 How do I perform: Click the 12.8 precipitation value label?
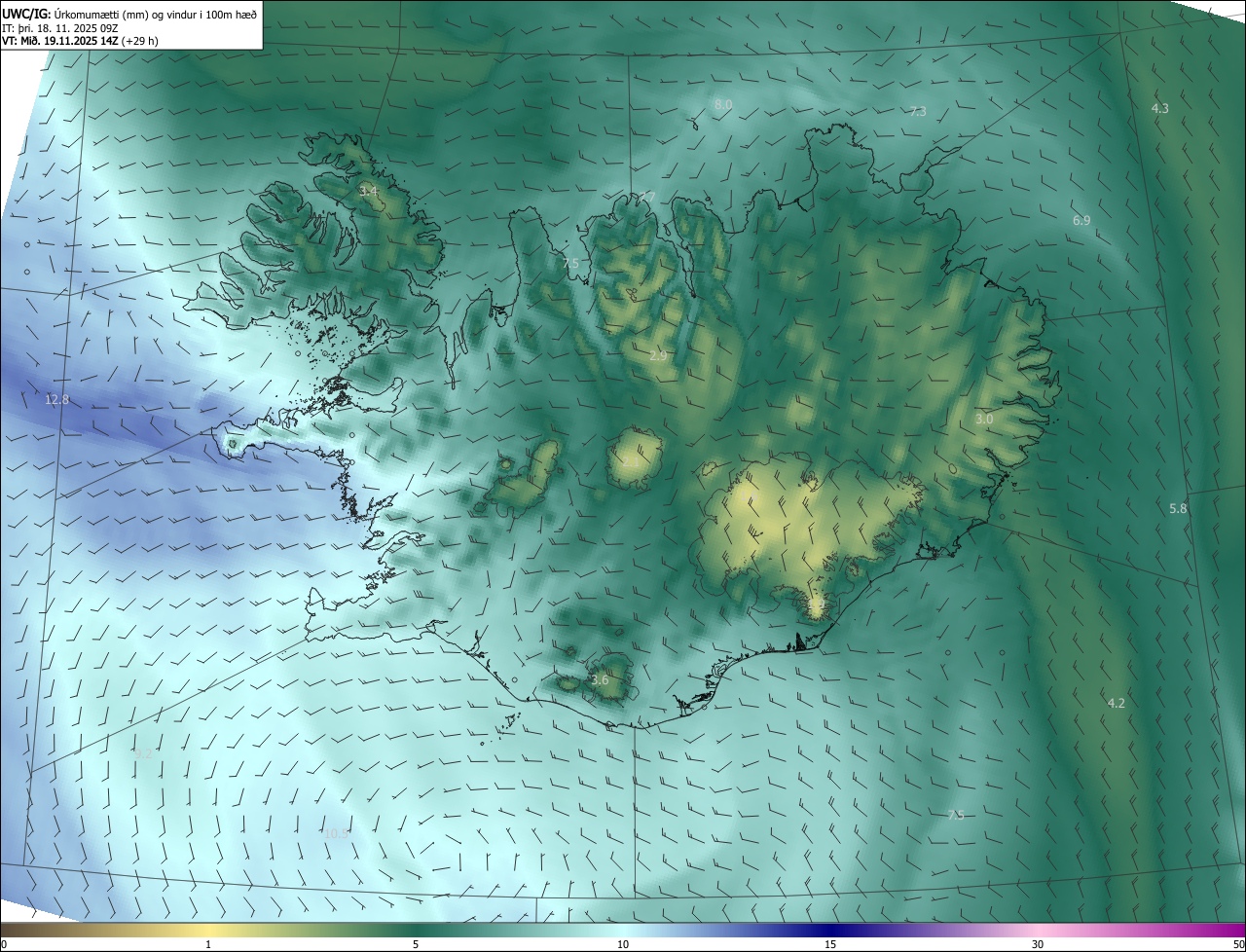(57, 400)
